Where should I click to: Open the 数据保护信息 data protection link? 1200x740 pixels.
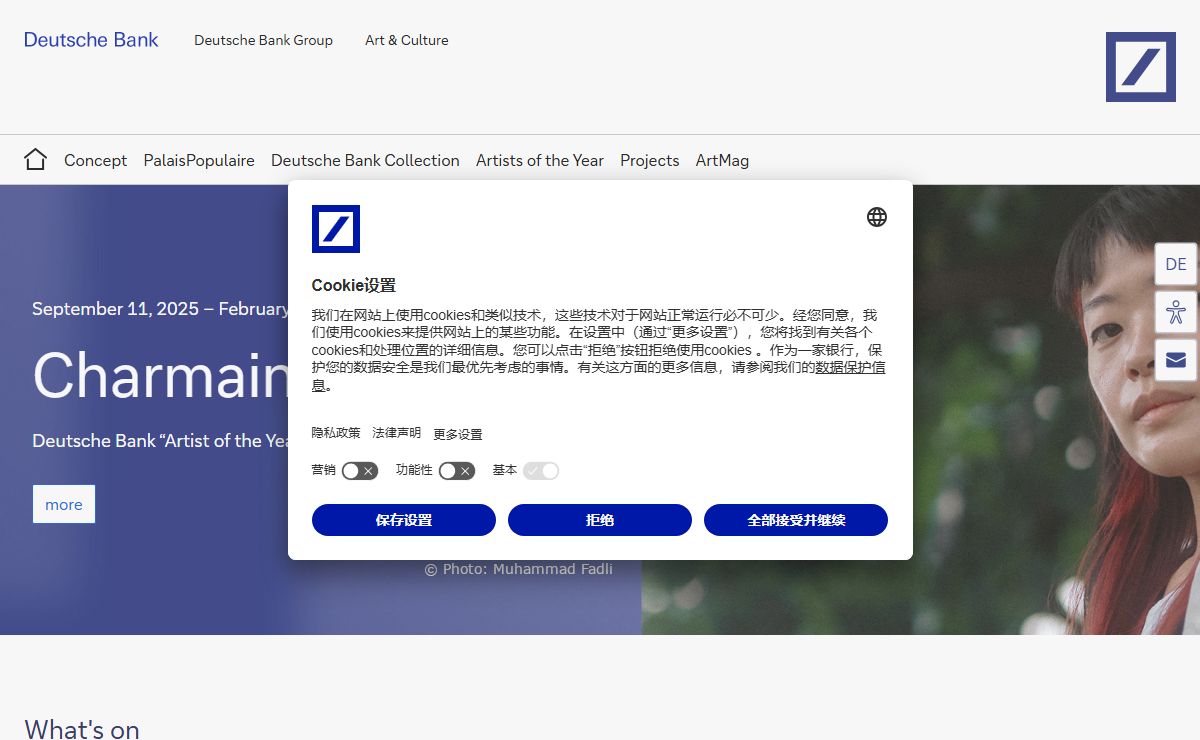click(850, 368)
